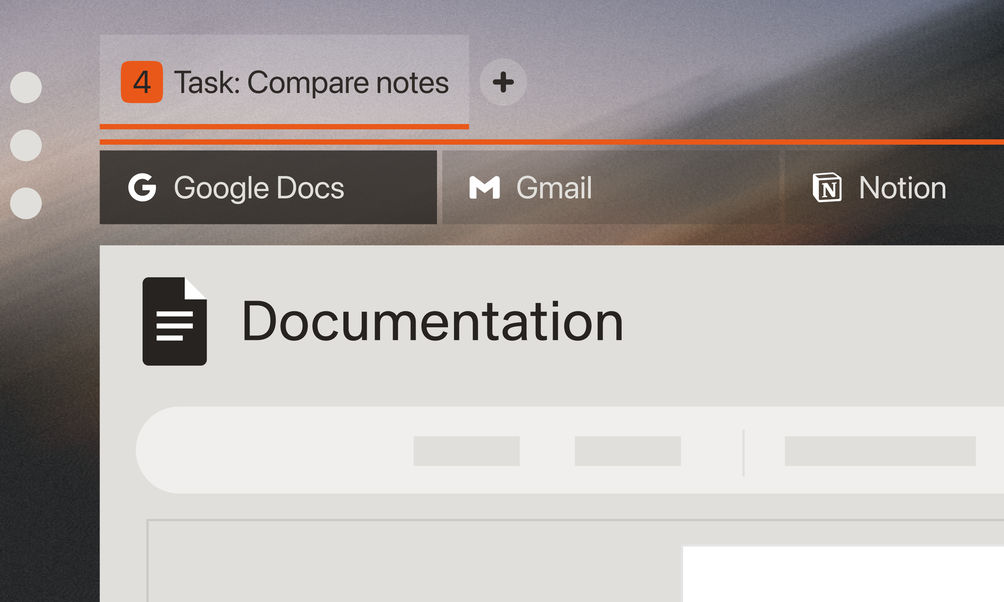
Task: Click the Gmail envelope "M" icon
Action: click(x=485, y=188)
